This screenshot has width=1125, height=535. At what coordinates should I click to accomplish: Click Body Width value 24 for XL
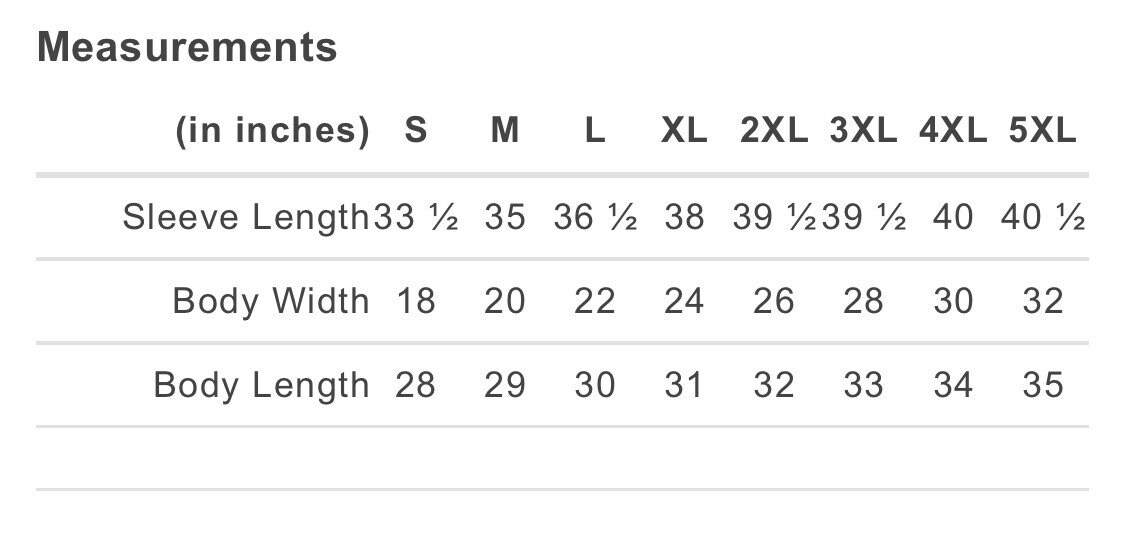click(684, 300)
